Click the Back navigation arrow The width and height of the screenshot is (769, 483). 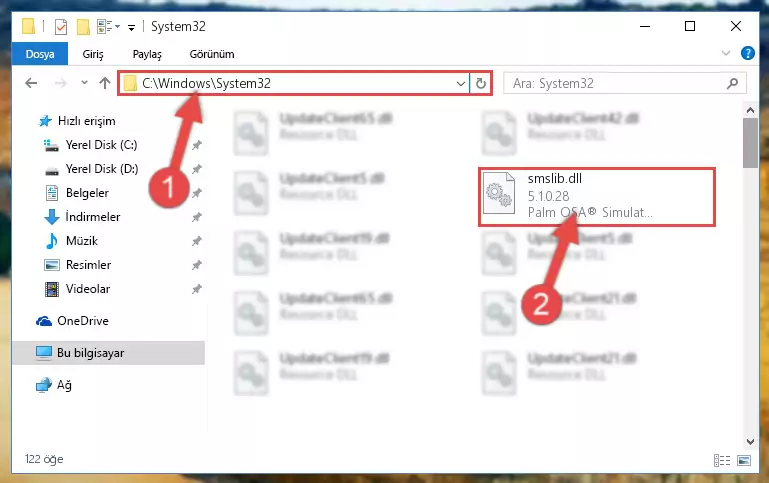tap(31, 83)
